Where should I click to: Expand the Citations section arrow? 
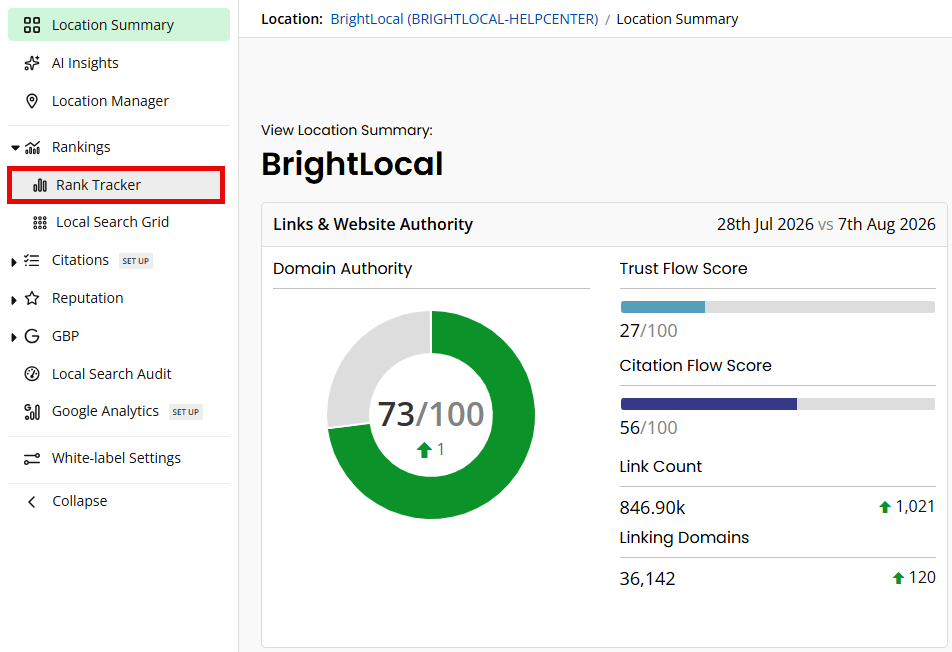click(x=13, y=262)
